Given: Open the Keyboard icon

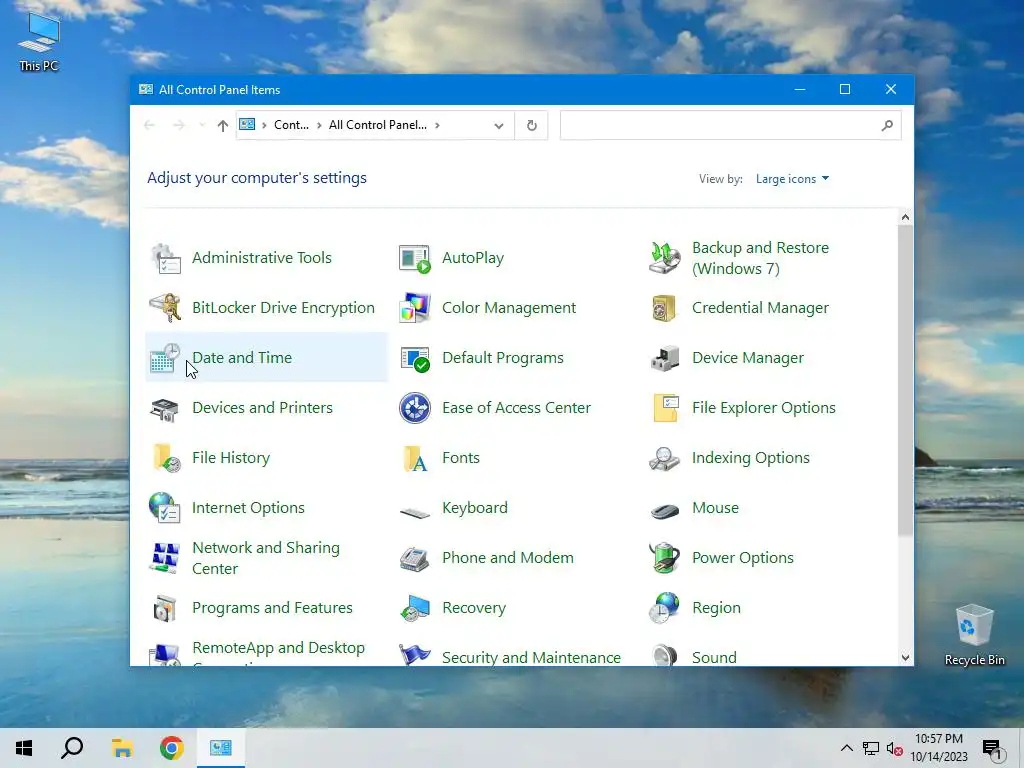Looking at the screenshot, I should [x=415, y=512].
